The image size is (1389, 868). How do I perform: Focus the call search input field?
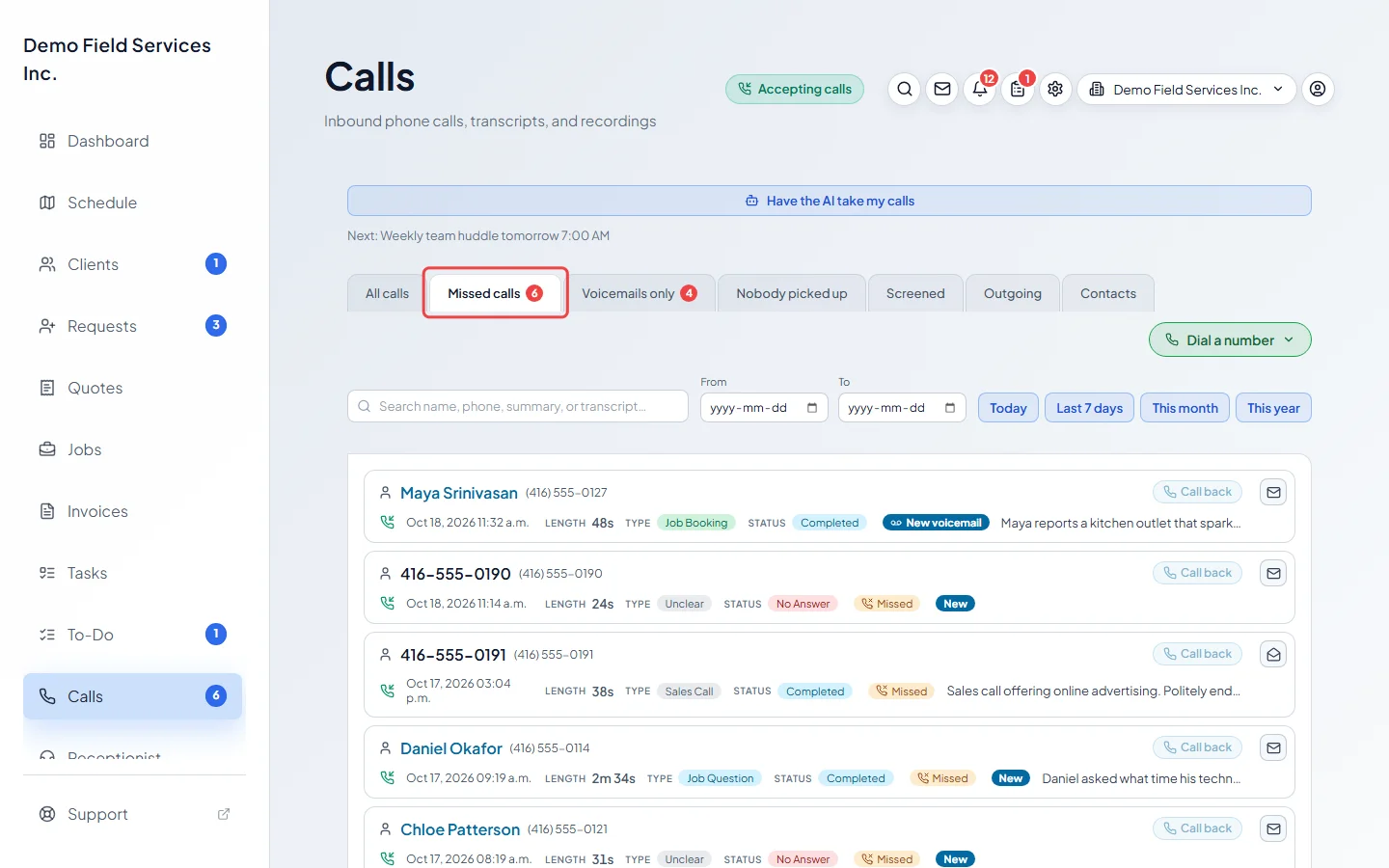518,406
